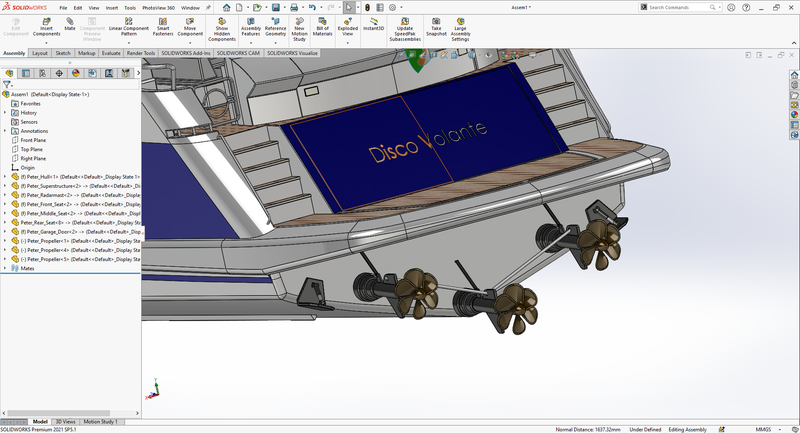
Task: Click the Home welcome icon
Action: pos(226,7)
